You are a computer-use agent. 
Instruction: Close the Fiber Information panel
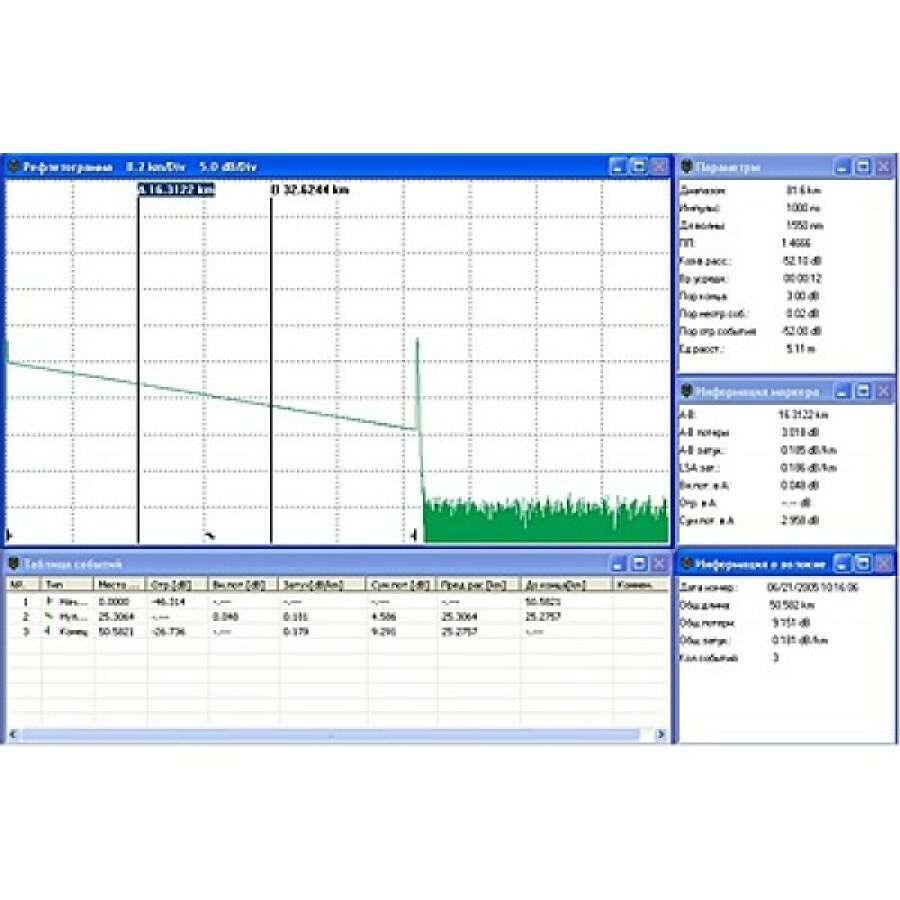(884, 564)
